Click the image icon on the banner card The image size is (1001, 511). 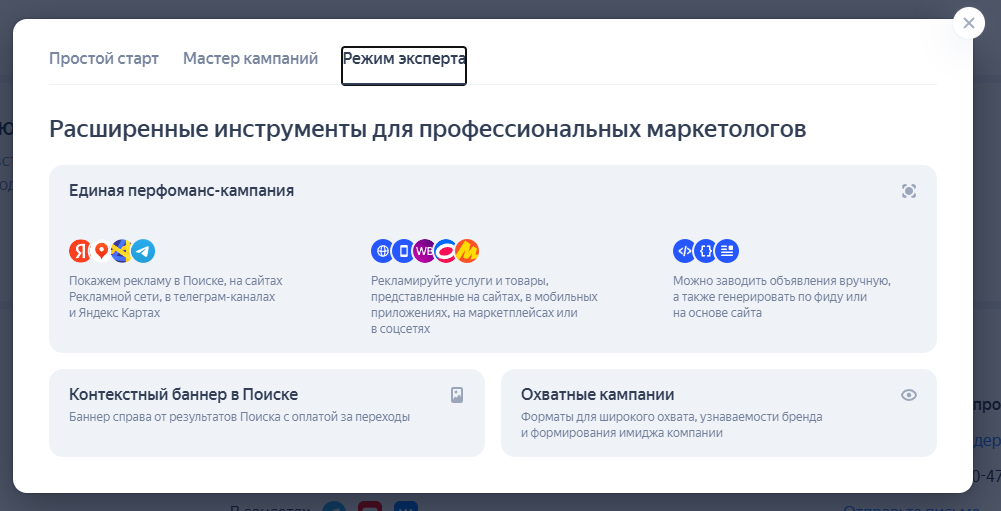click(457, 395)
